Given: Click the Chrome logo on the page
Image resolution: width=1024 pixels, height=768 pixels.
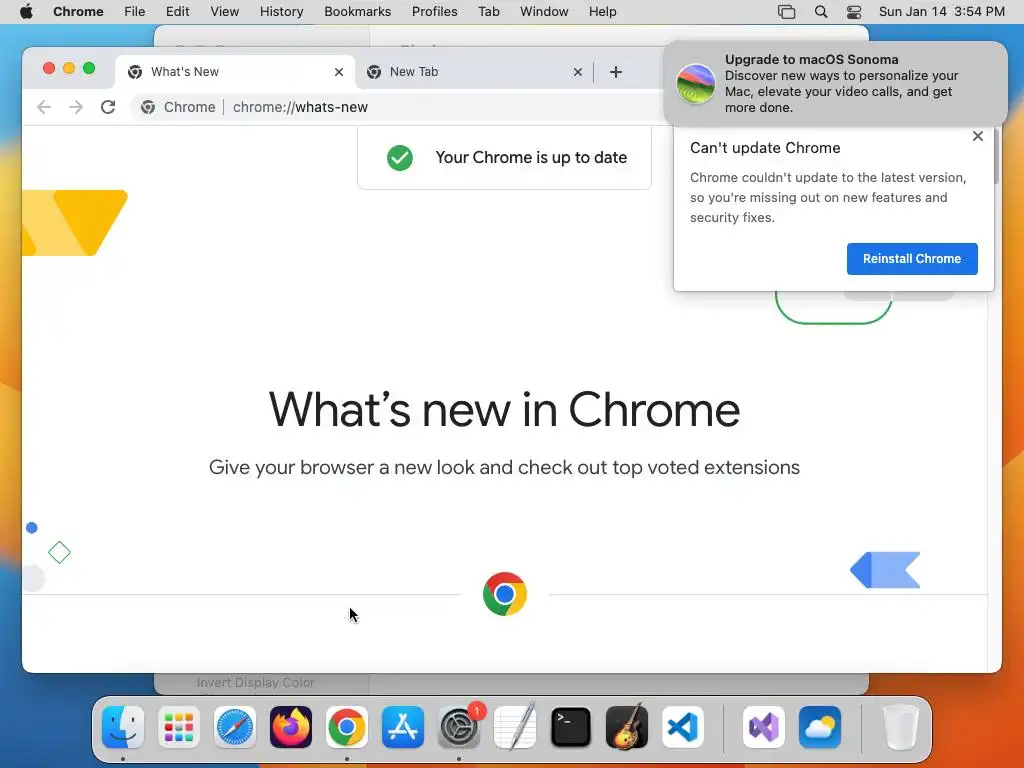Looking at the screenshot, I should click(x=504, y=594).
